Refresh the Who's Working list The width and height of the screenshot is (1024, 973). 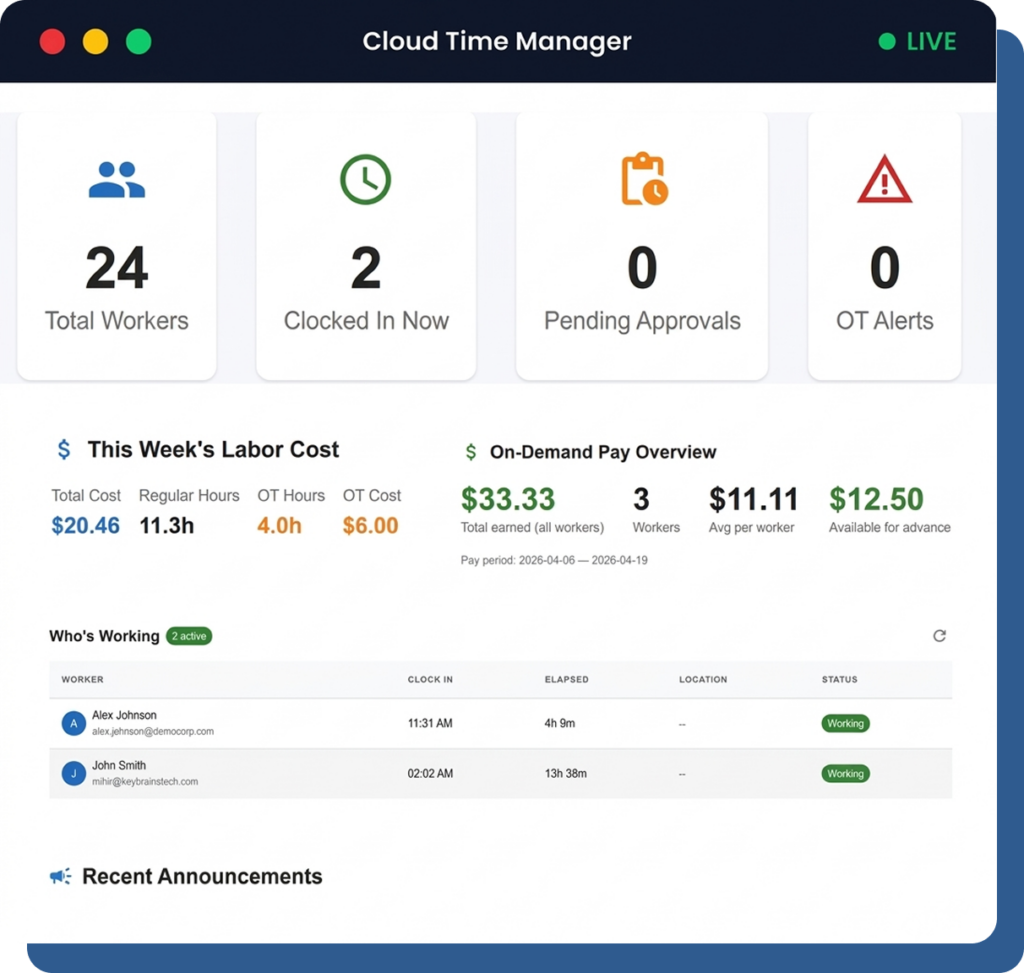click(939, 636)
